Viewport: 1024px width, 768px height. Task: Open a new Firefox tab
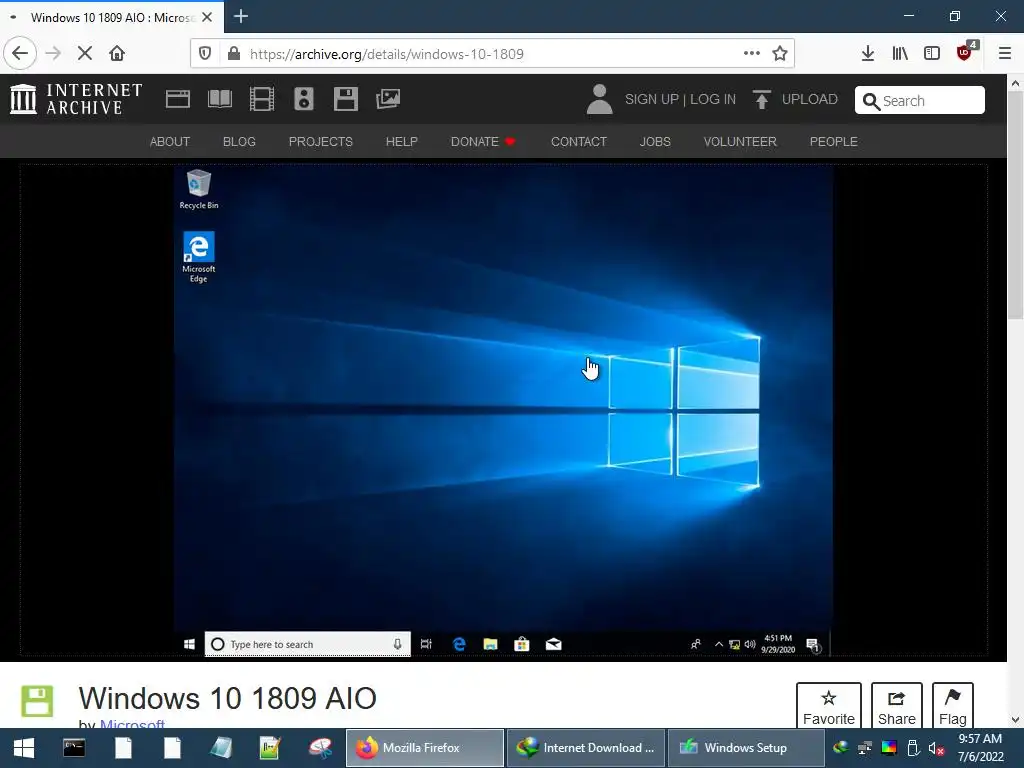[x=241, y=16]
